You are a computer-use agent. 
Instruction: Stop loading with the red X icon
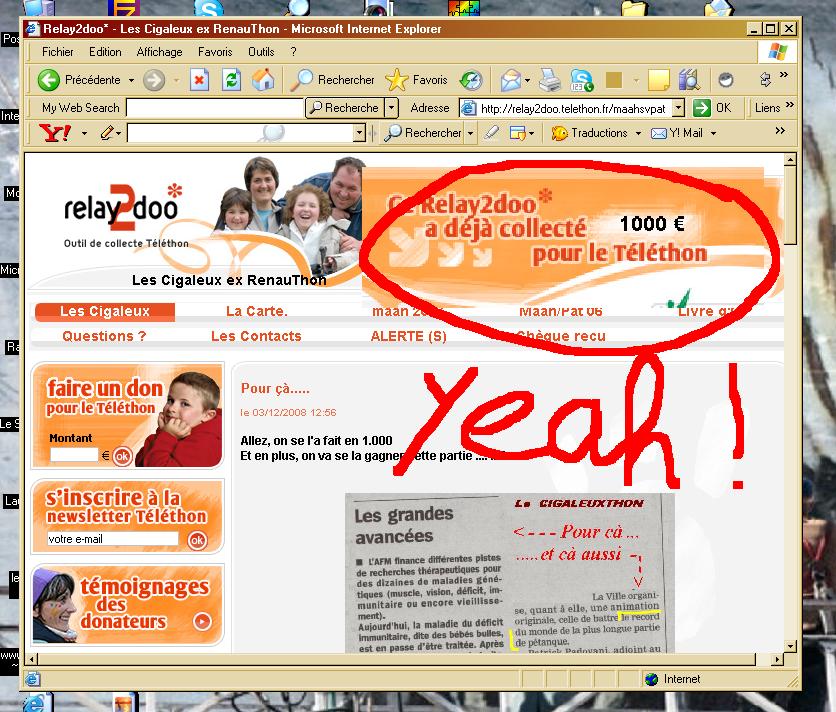pos(199,80)
